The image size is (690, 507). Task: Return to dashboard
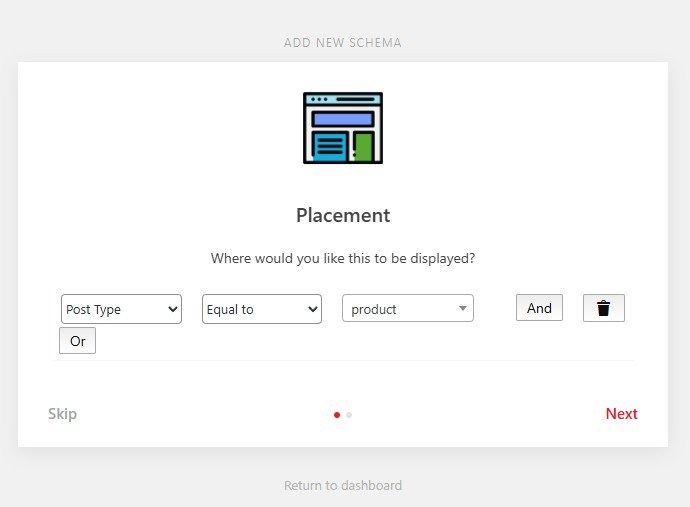343,486
